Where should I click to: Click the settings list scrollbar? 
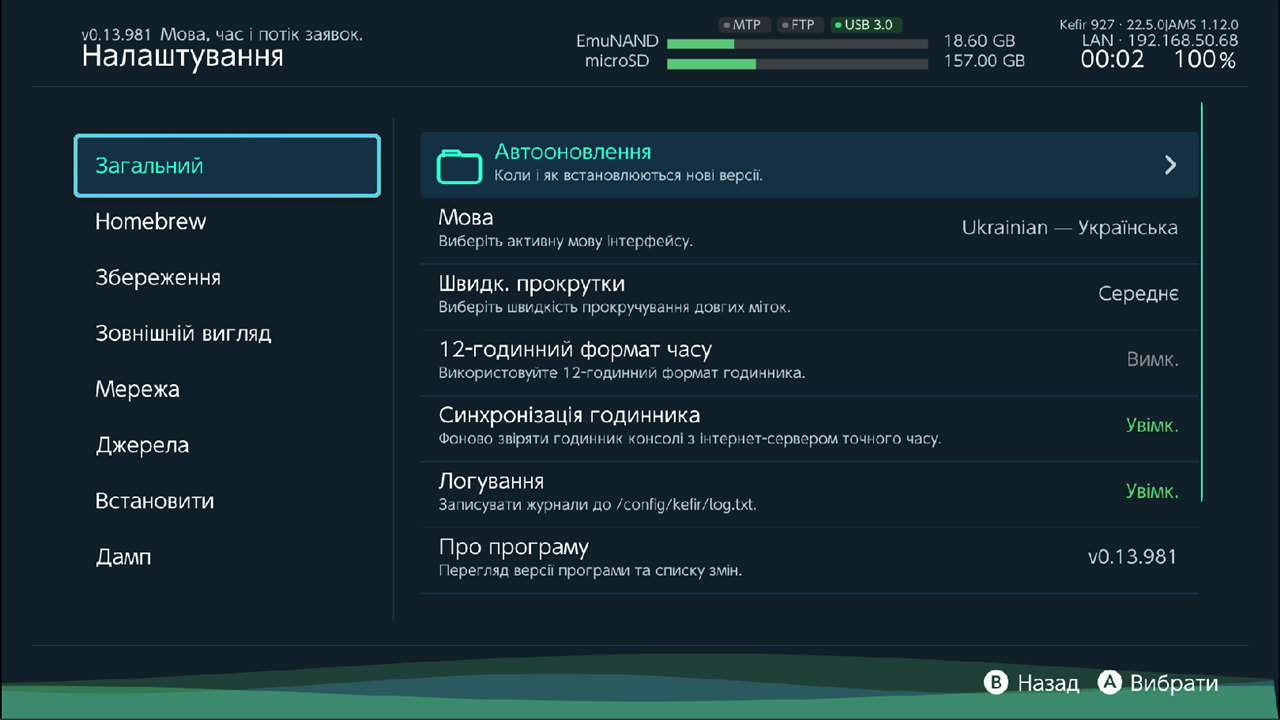(1202, 300)
